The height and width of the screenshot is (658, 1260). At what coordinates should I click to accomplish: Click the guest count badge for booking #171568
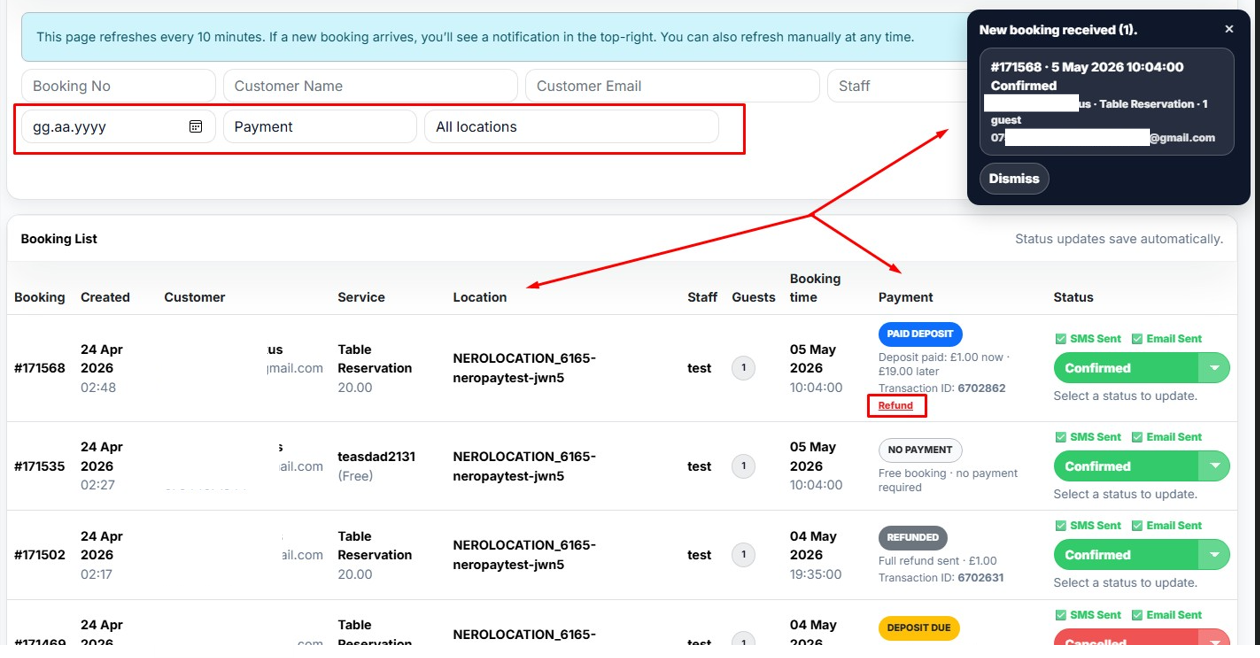(743, 368)
